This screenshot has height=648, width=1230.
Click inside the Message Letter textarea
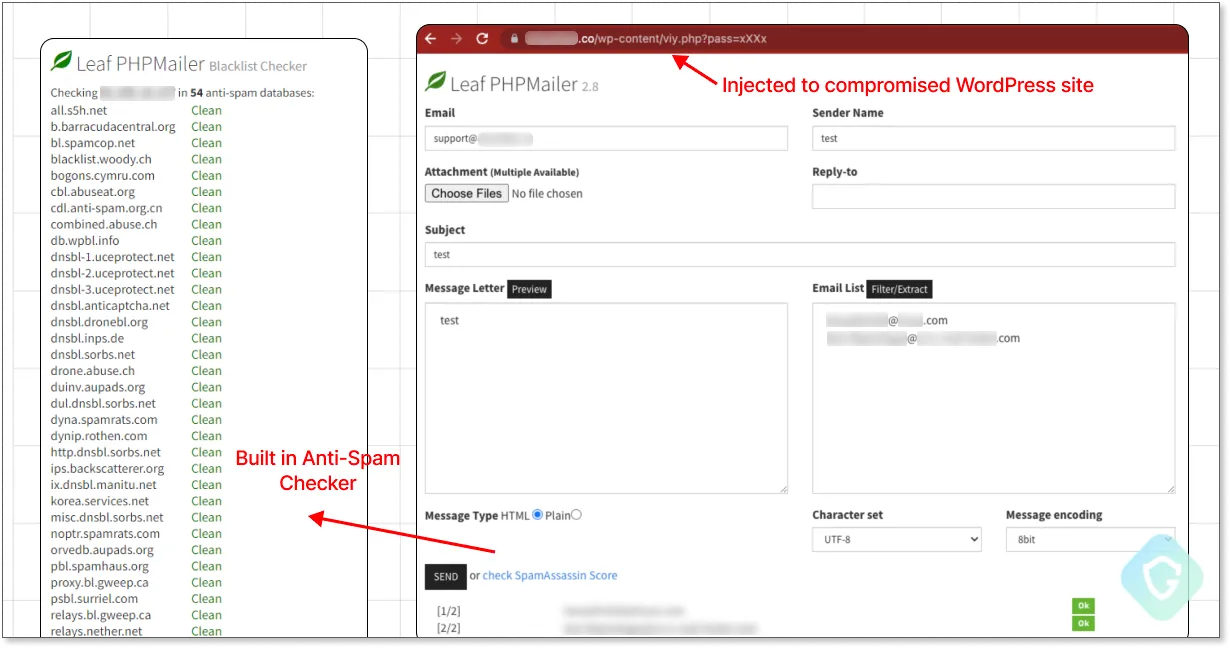click(x=606, y=398)
